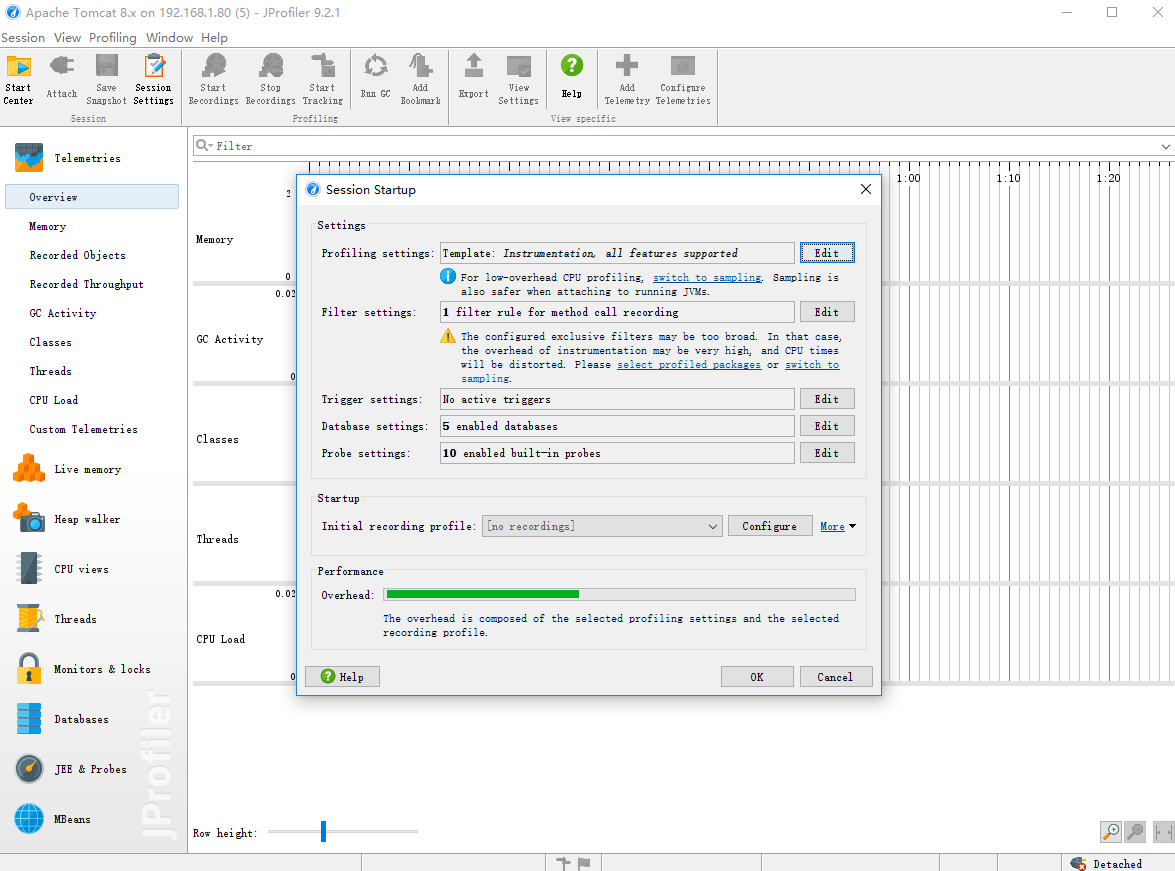Click the Overhead performance bar
1175x871 pixels.
620,594
